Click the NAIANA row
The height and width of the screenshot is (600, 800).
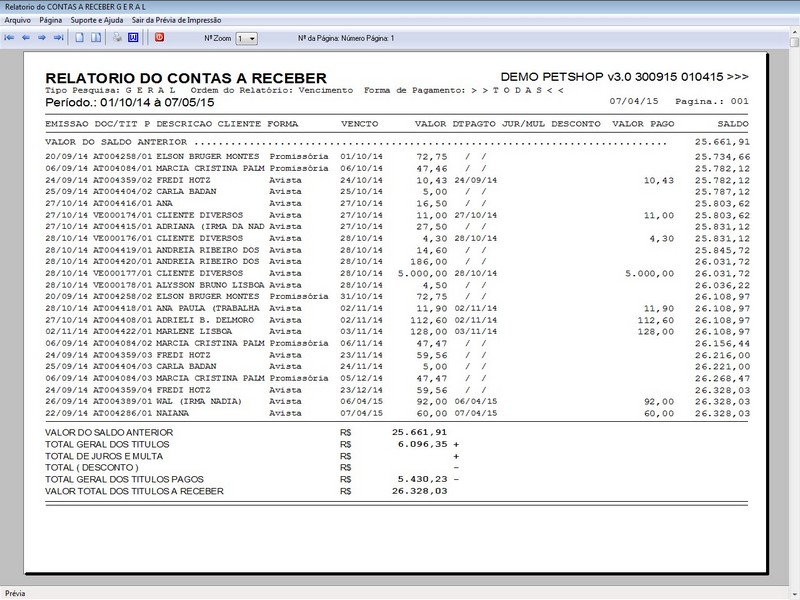click(397, 413)
